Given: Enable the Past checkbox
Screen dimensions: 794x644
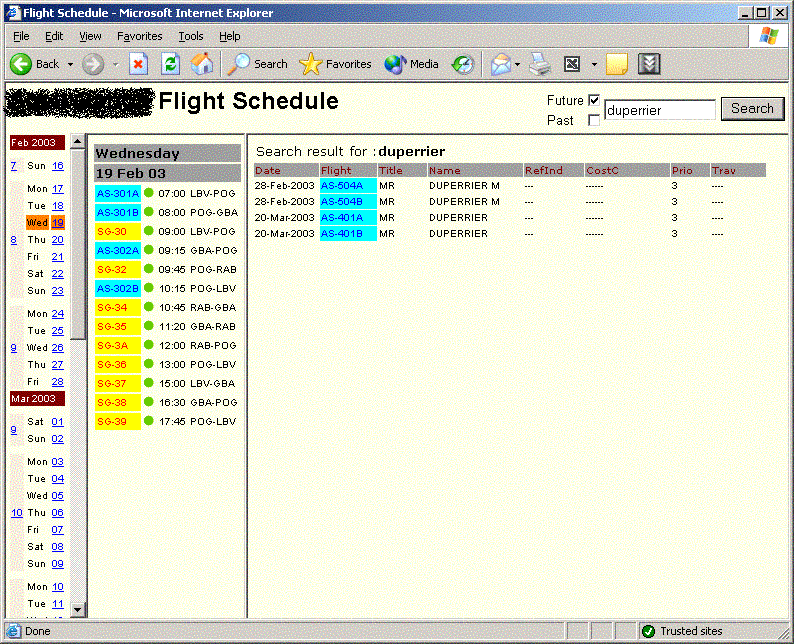Looking at the screenshot, I should pyautogui.click(x=594, y=120).
